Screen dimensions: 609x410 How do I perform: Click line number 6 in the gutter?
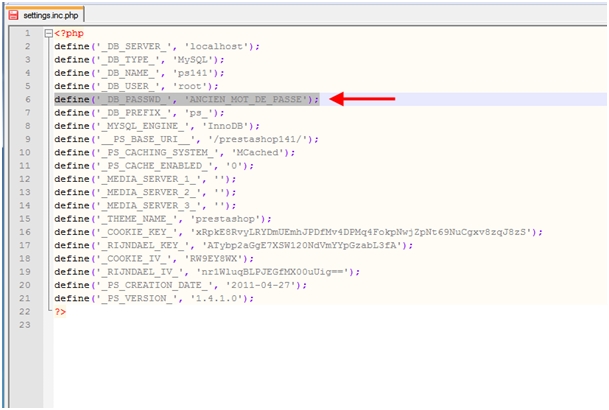28,99
